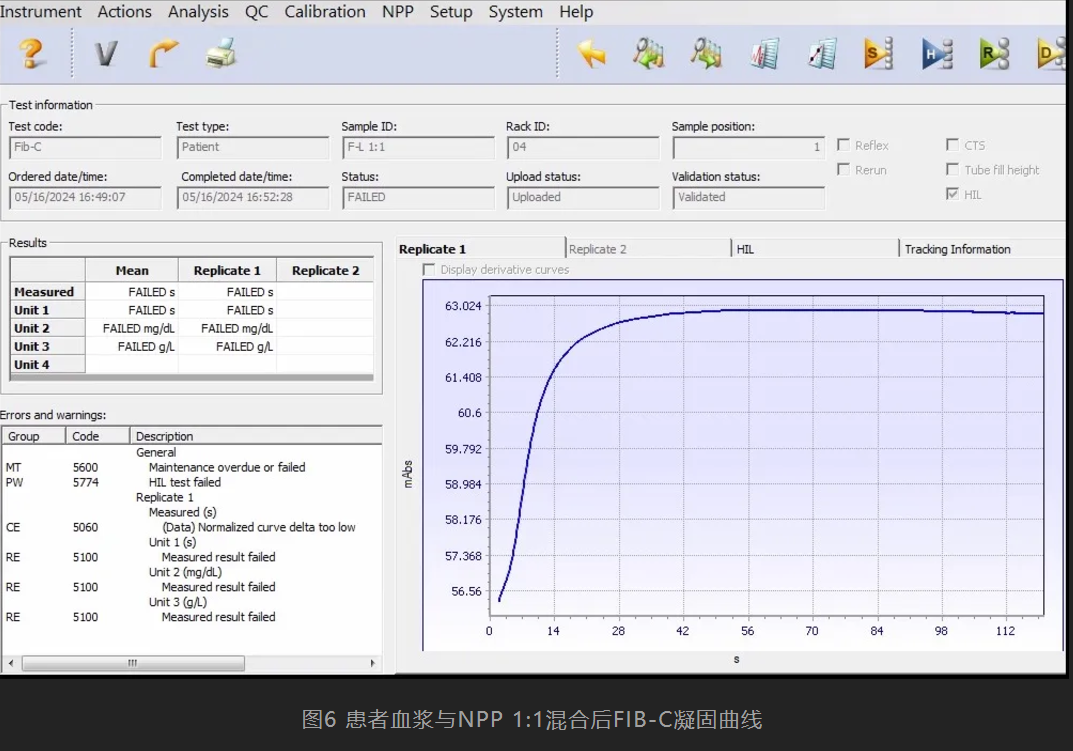Open the Instrument menu
The height and width of the screenshot is (751, 1073).
point(40,12)
